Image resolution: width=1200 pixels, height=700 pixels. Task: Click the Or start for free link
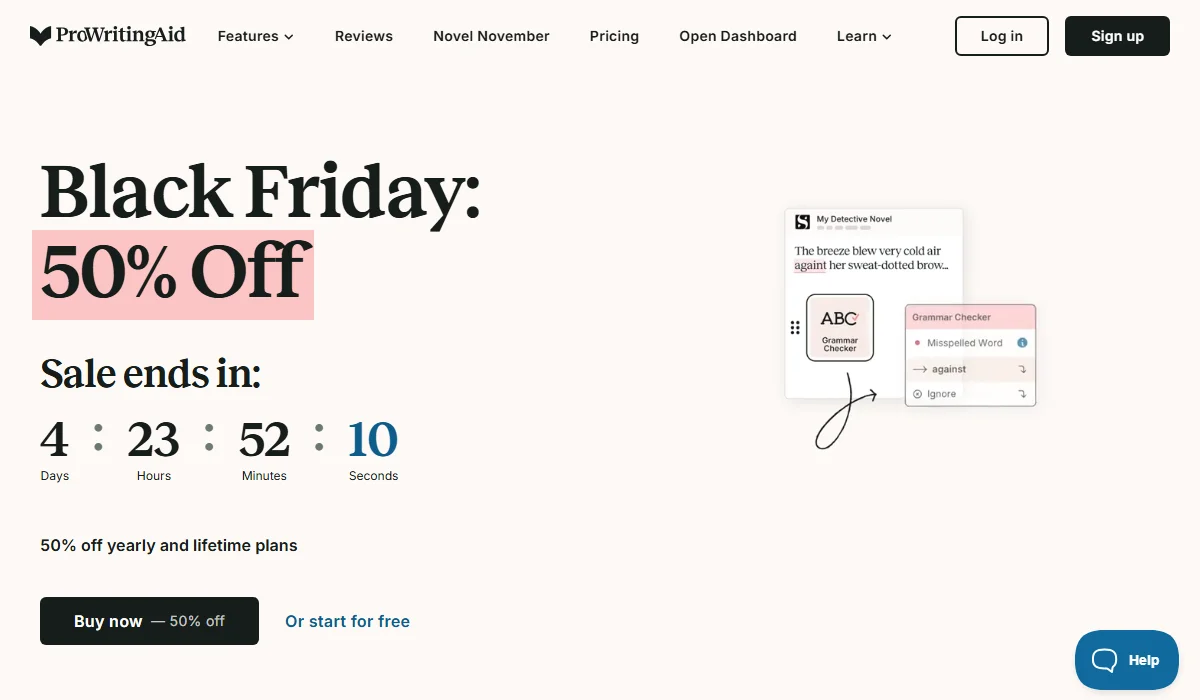pyautogui.click(x=347, y=621)
